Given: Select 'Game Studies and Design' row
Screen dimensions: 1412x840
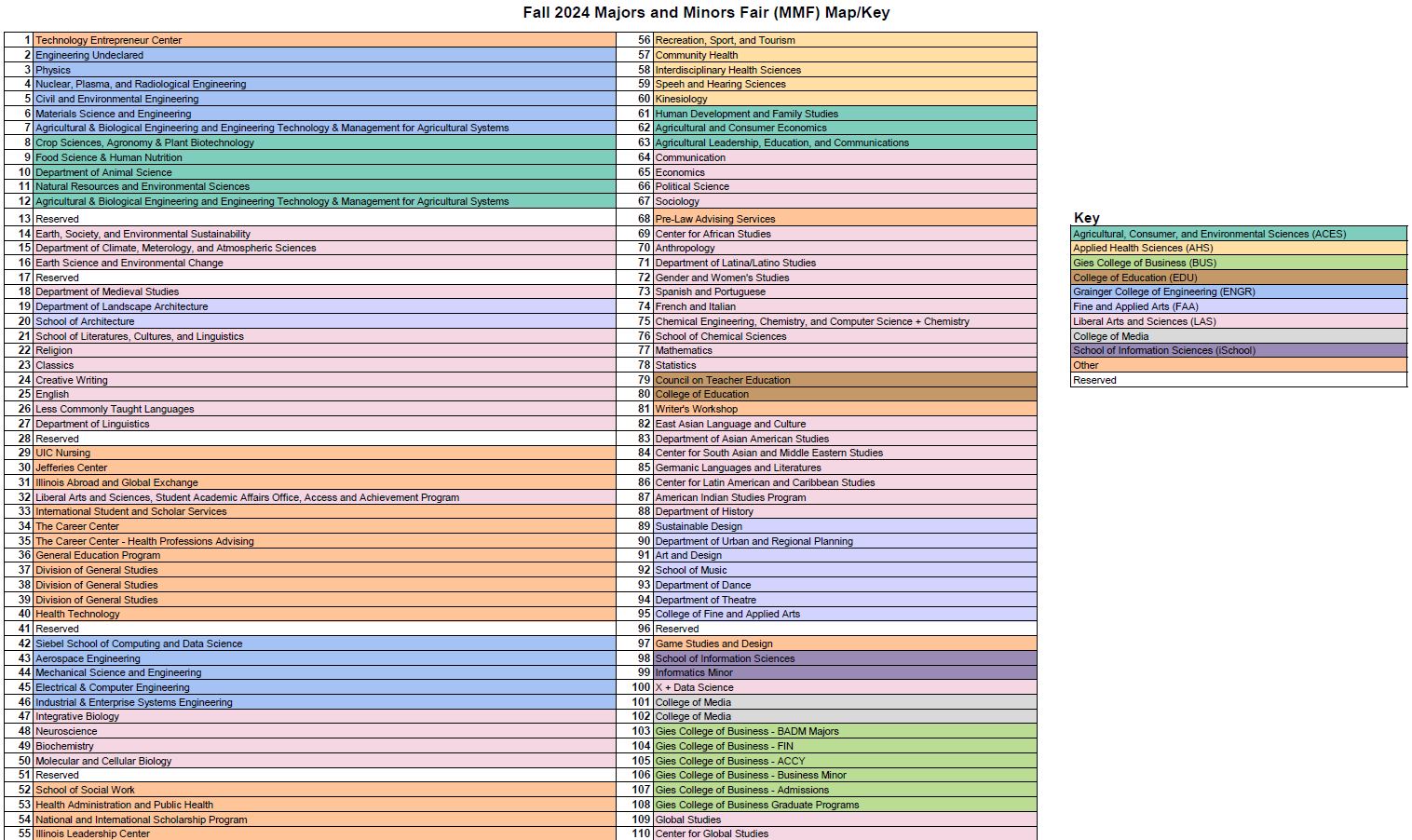Looking at the screenshot, I should tap(845, 644).
